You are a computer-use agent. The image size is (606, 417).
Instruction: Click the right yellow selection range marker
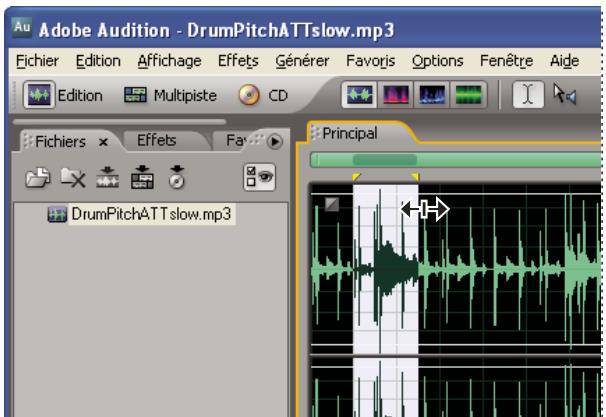pyautogui.click(x=415, y=177)
